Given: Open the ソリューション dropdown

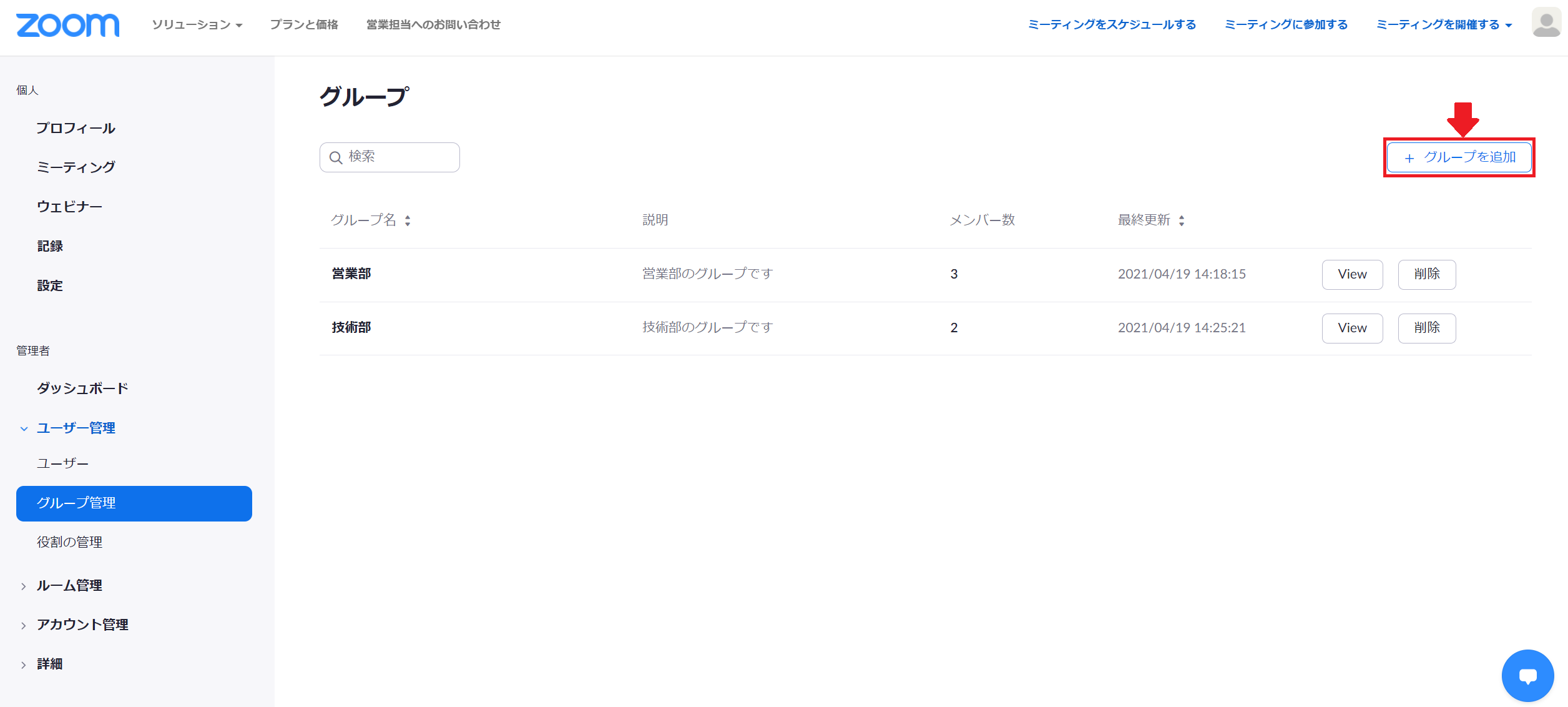Looking at the screenshot, I should point(197,24).
